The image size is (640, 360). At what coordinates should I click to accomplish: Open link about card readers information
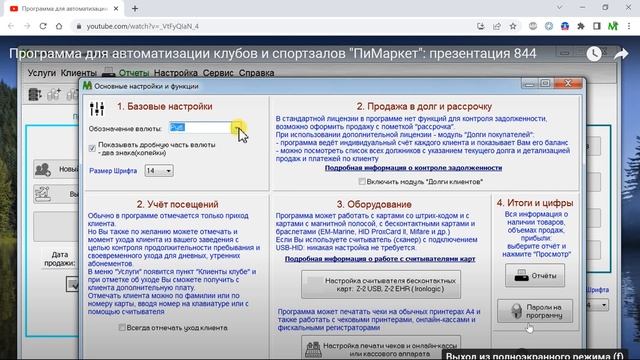[x=380, y=259]
